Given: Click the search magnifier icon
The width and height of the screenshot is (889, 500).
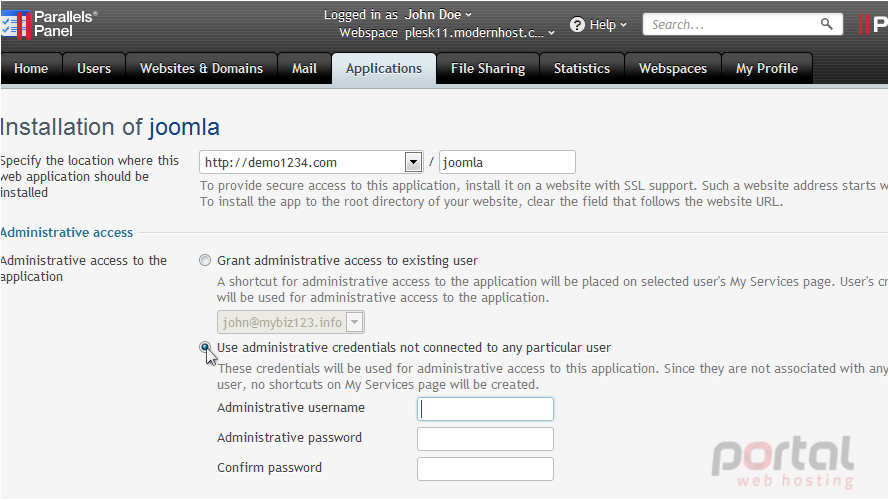Looking at the screenshot, I should click(x=827, y=24).
